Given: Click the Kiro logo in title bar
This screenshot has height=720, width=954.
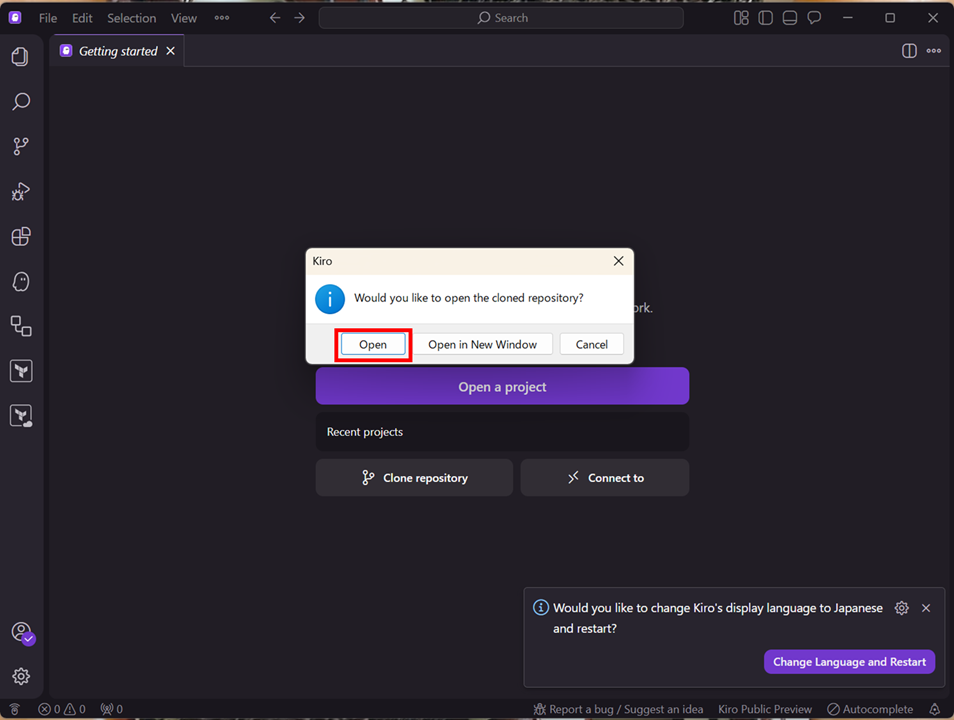Looking at the screenshot, I should (15, 18).
